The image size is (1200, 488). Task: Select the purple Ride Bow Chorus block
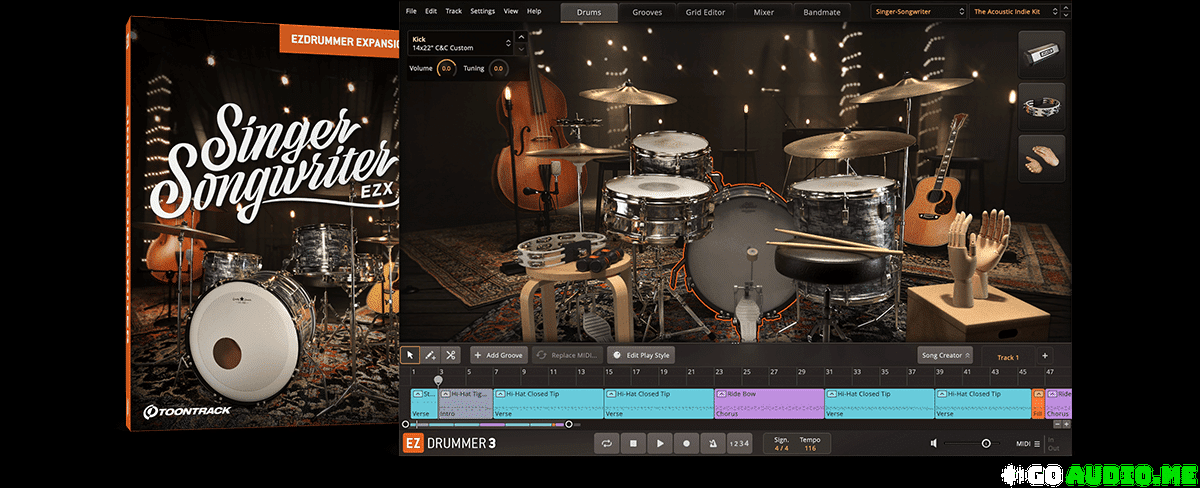click(x=768, y=403)
